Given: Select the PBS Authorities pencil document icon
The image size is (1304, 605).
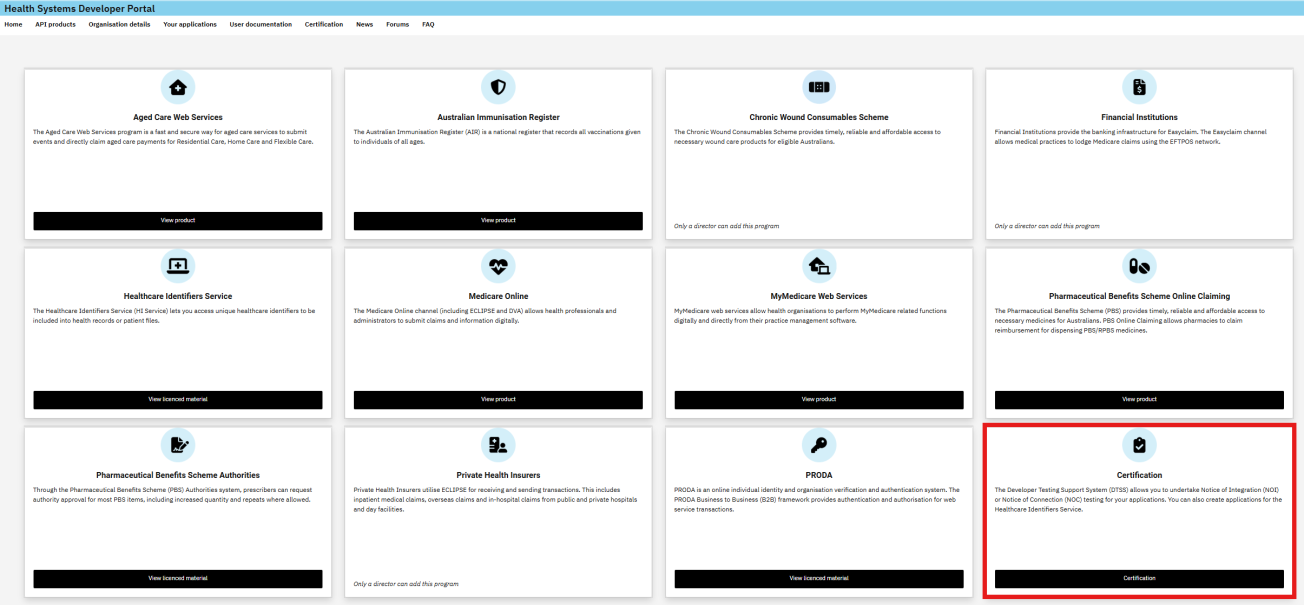Looking at the screenshot, I should tap(178, 445).
